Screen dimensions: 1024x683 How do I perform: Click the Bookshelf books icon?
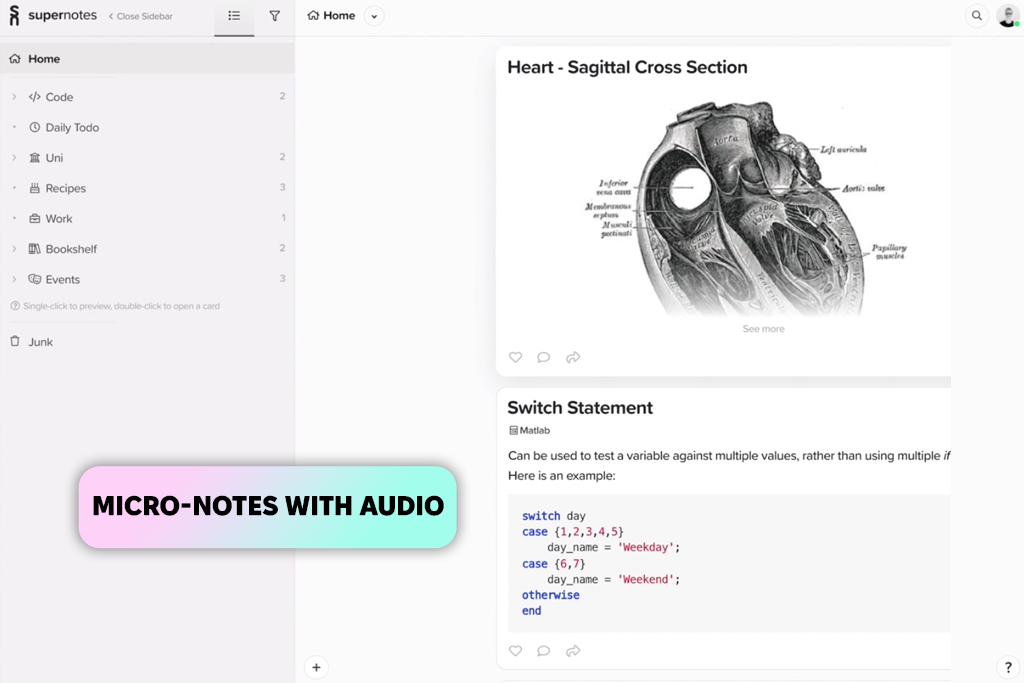click(x=35, y=249)
